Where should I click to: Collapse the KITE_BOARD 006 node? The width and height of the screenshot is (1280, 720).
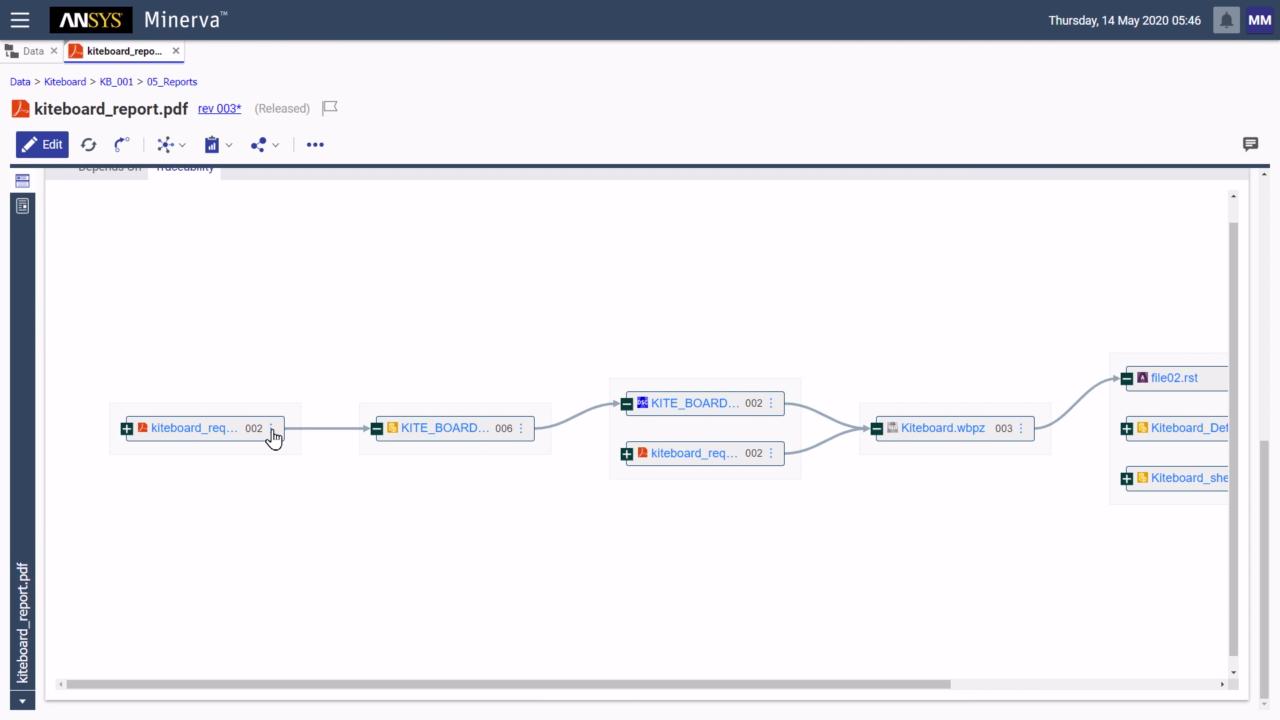pos(377,428)
